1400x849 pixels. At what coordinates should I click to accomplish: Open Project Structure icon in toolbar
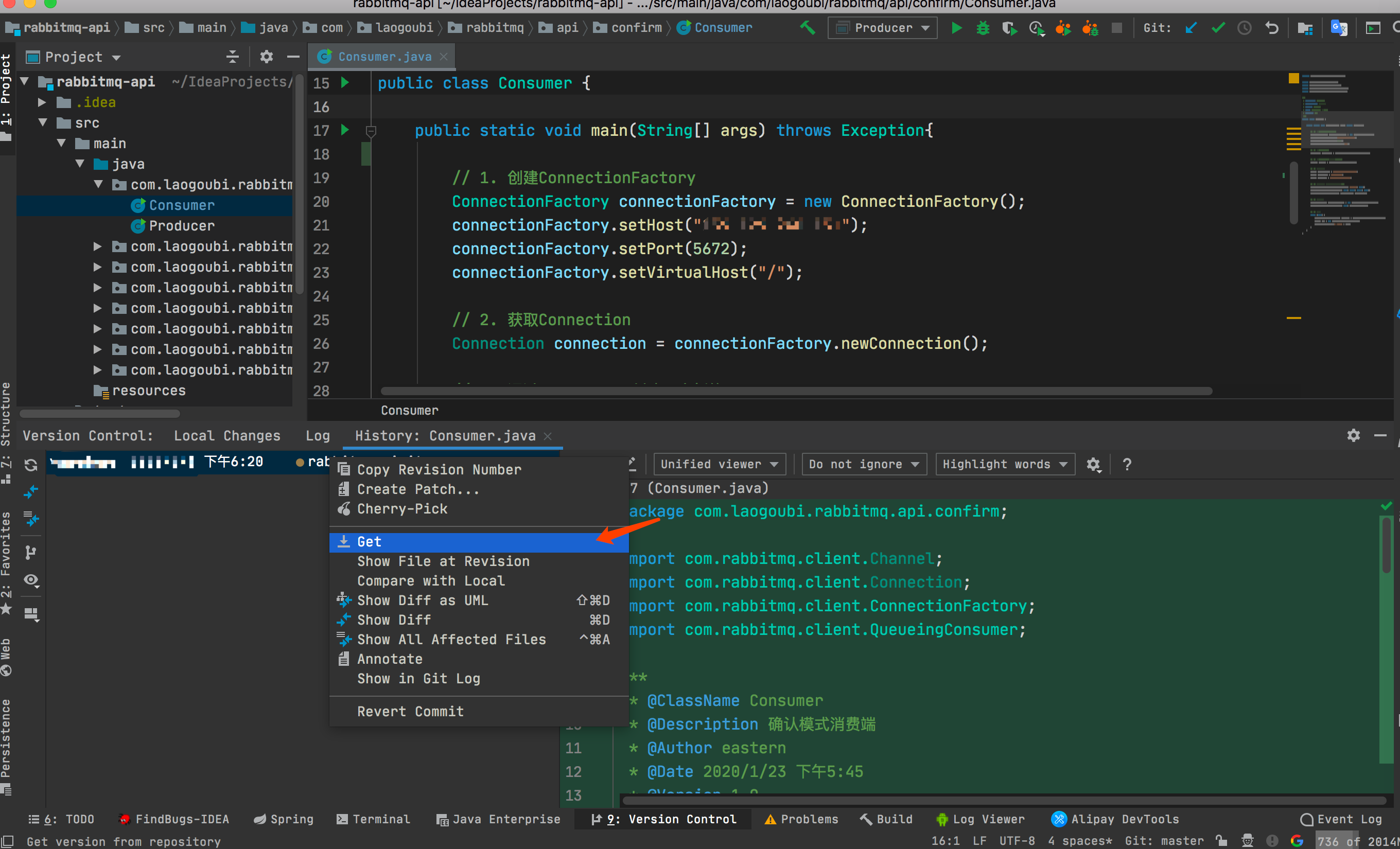1305,27
